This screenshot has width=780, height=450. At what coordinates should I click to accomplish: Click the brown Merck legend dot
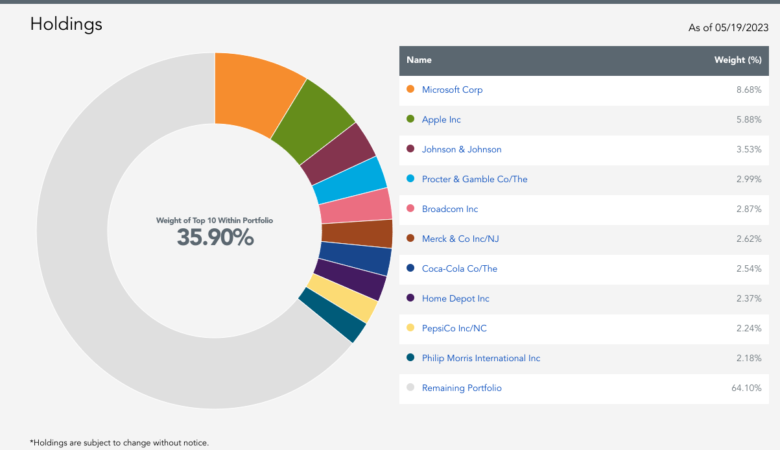(410, 238)
